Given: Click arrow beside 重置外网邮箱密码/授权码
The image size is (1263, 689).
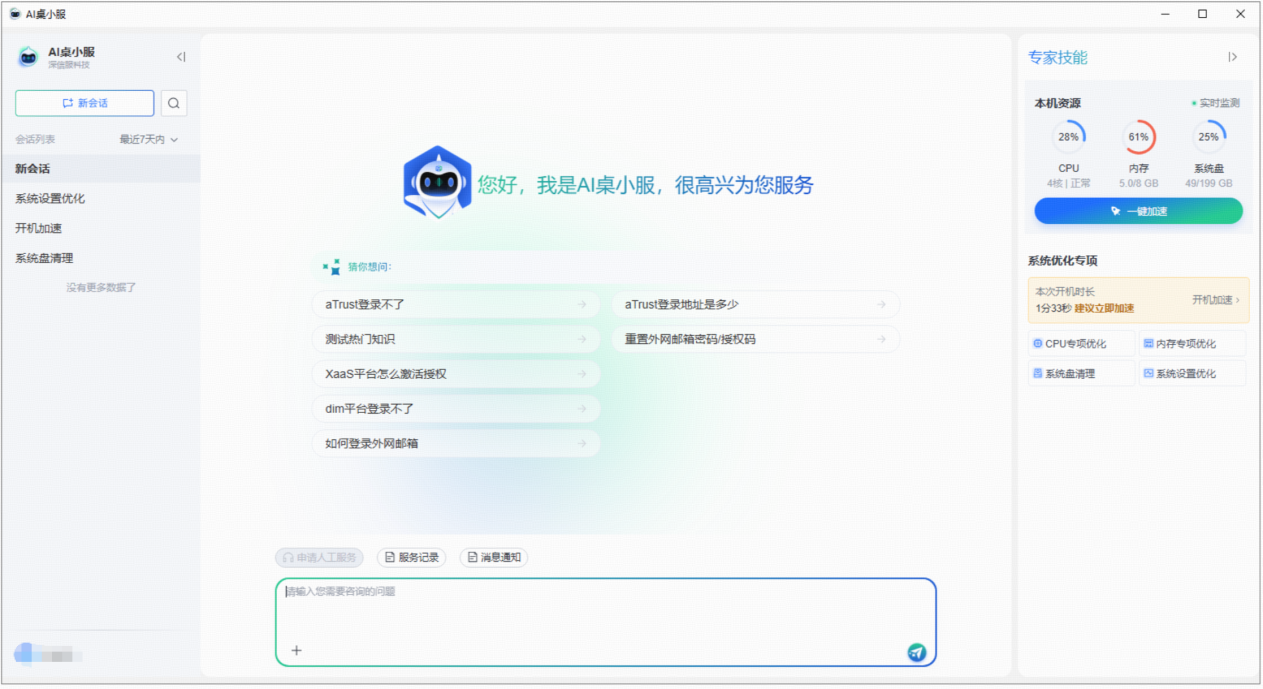Looking at the screenshot, I should [x=881, y=339].
